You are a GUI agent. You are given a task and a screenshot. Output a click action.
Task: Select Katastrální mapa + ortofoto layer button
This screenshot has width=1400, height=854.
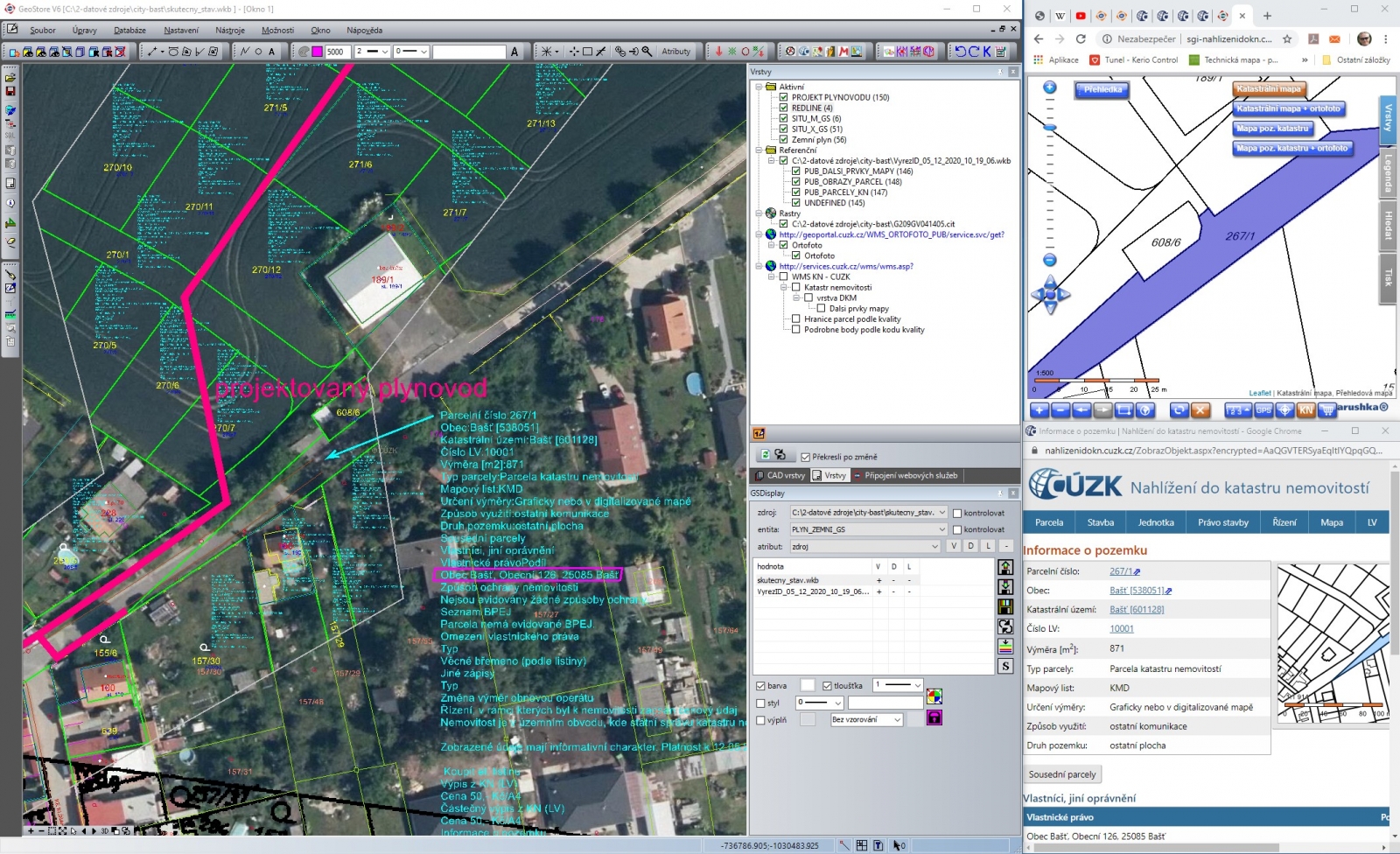pos(1289,108)
